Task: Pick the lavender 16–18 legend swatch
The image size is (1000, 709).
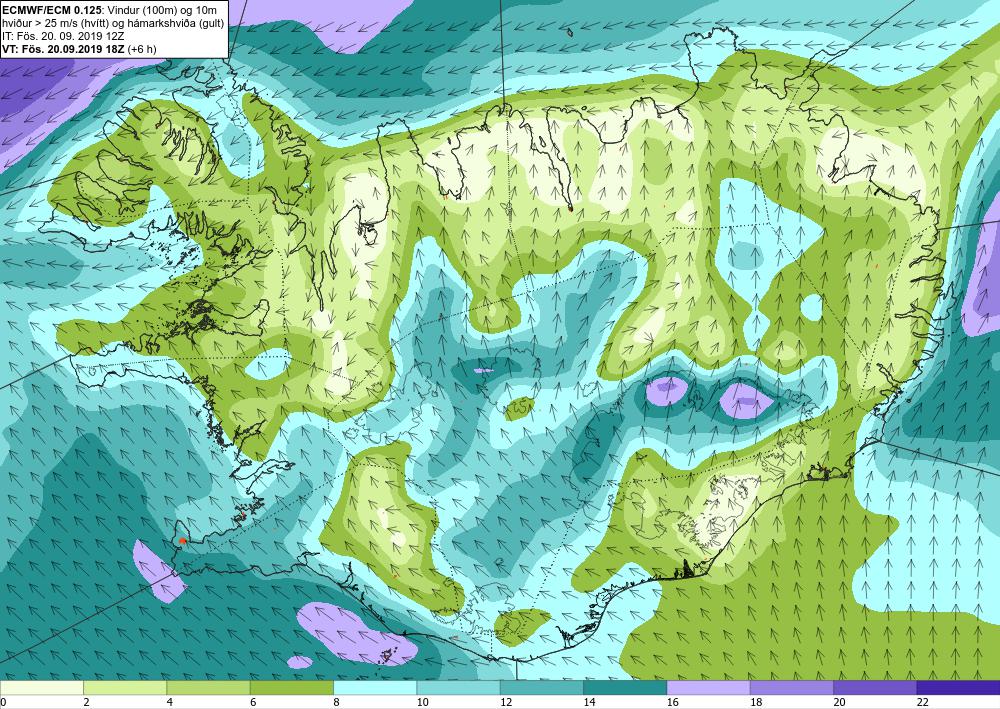Action: pos(709,687)
